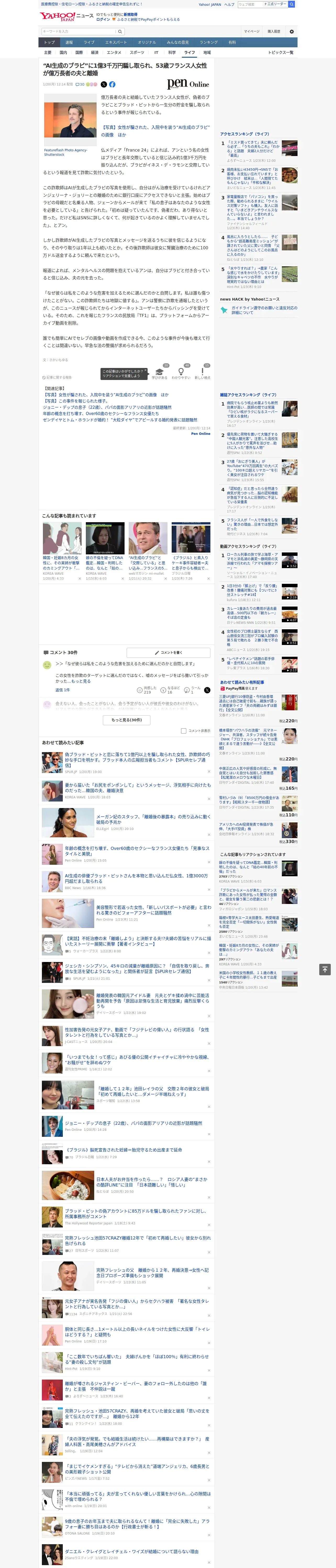Viewport: 336px width, 1568px height.
Task: Click the reaction emoji icons near the dateline
Action: tap(92, 85)
